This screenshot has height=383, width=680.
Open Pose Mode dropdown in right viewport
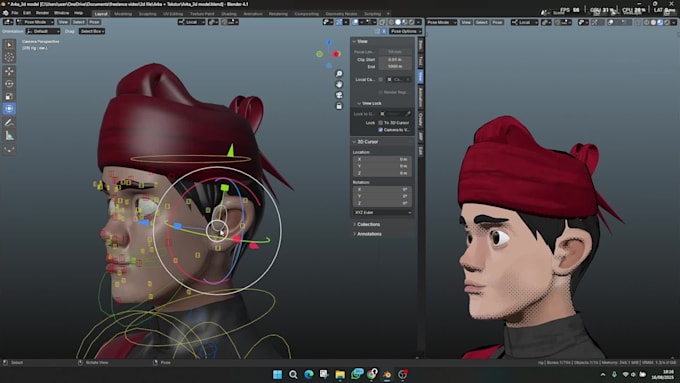pos(441,22)
